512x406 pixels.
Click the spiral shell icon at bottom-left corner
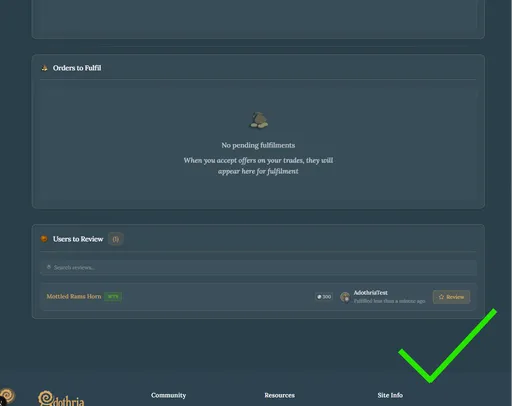(x=7, y=397)
